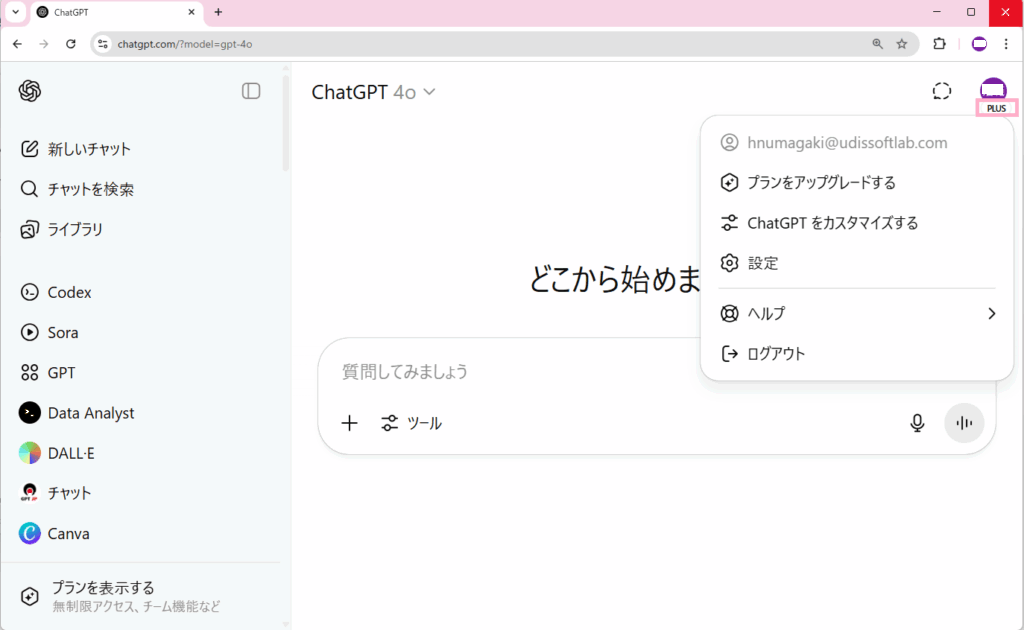Open Sora from the sidebar

point(50,332)
